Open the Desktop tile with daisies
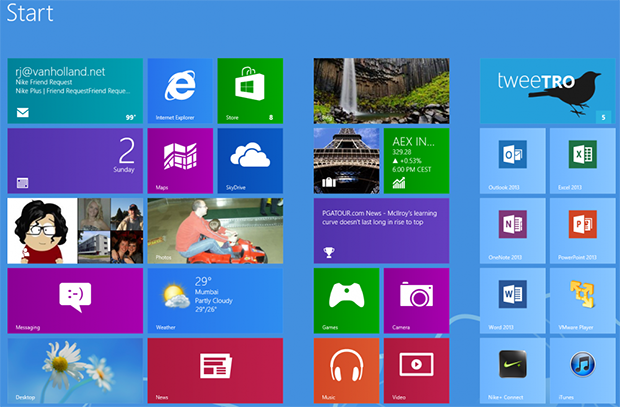The height and width of the screenshot is (407, 620). click(x=75, y=371)
